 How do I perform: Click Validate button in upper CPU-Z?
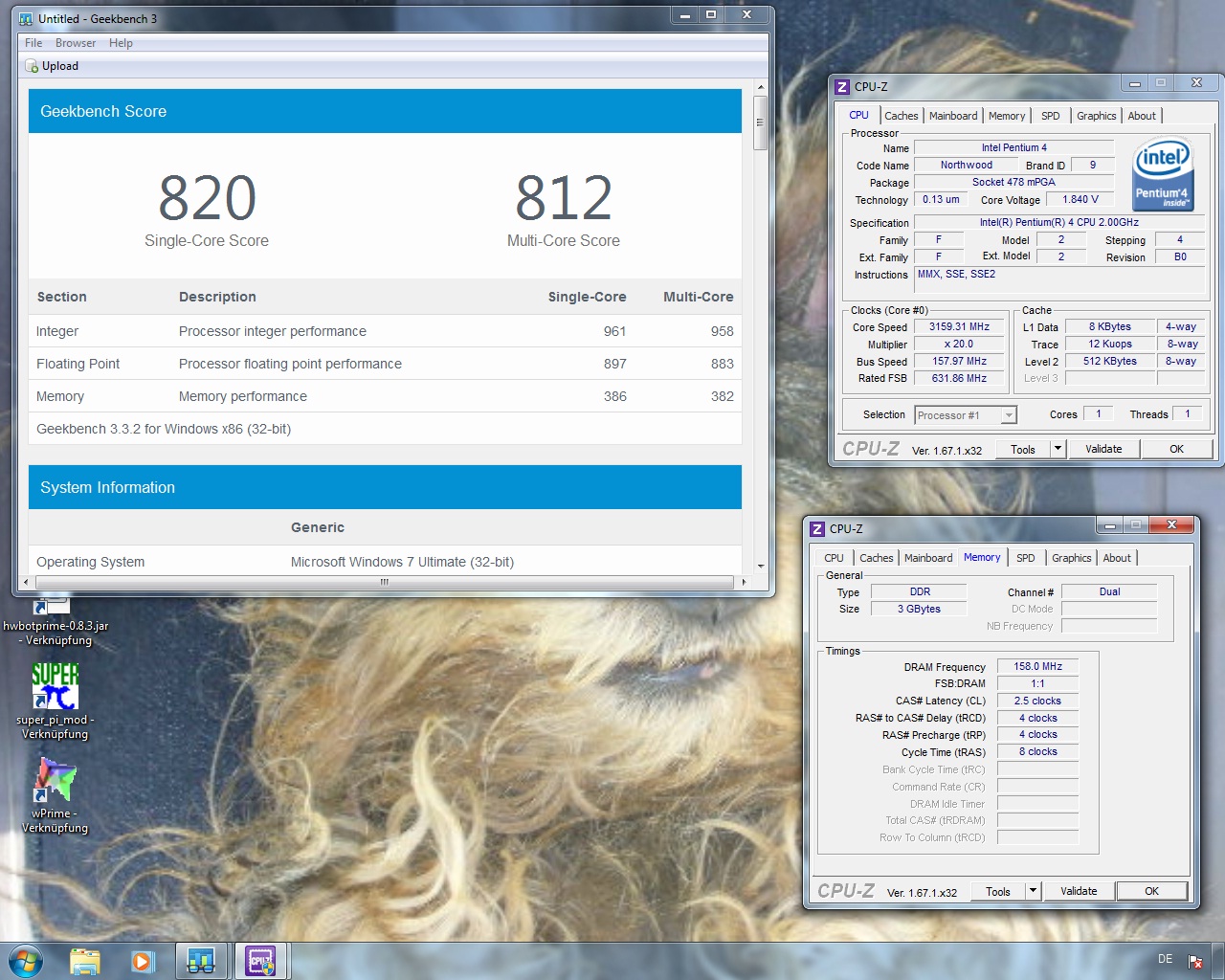pyautogui.click(x=1103, y=449)
